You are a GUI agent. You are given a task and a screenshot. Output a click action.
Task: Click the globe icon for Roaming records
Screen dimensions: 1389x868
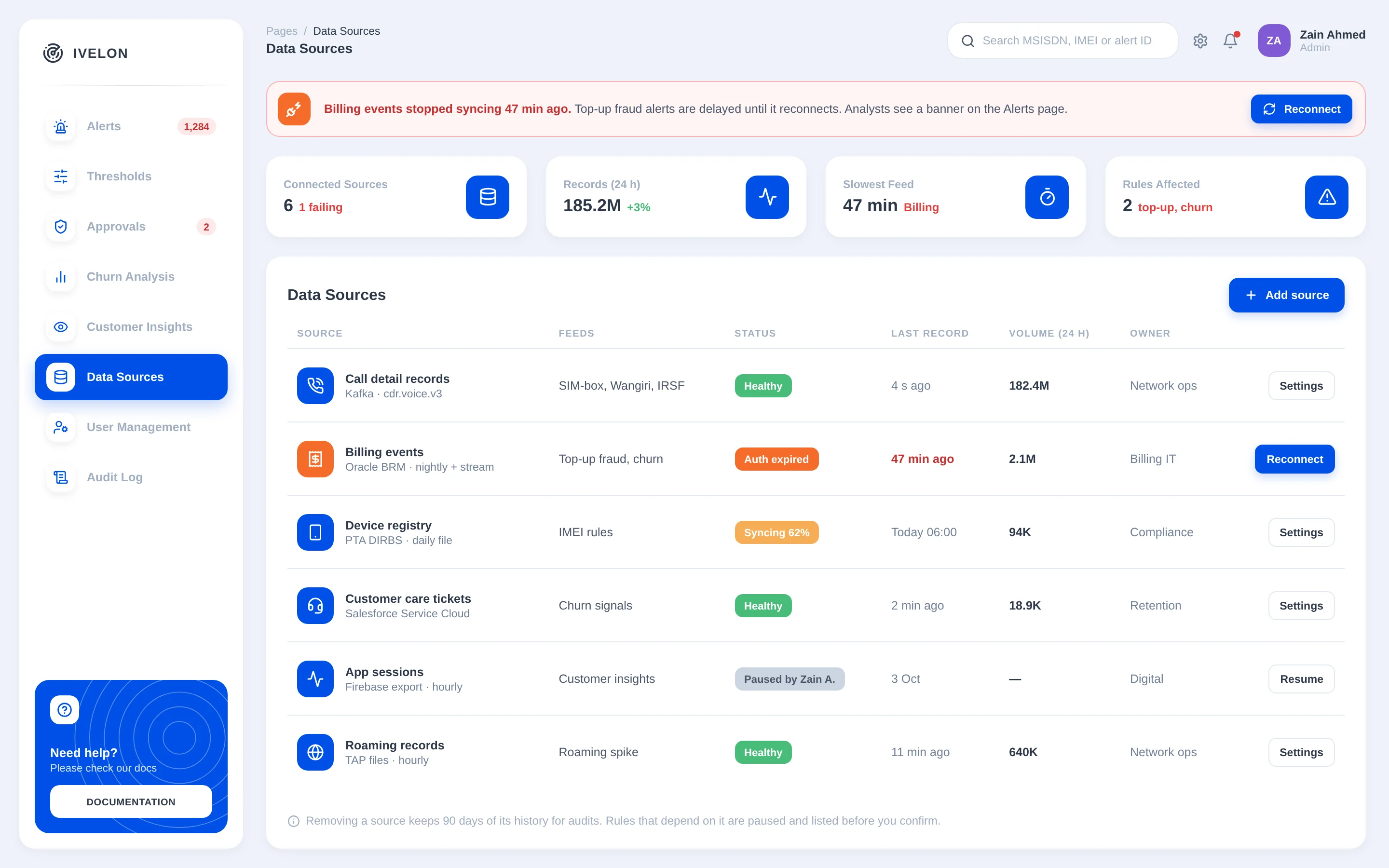click(x=315, y=752)
